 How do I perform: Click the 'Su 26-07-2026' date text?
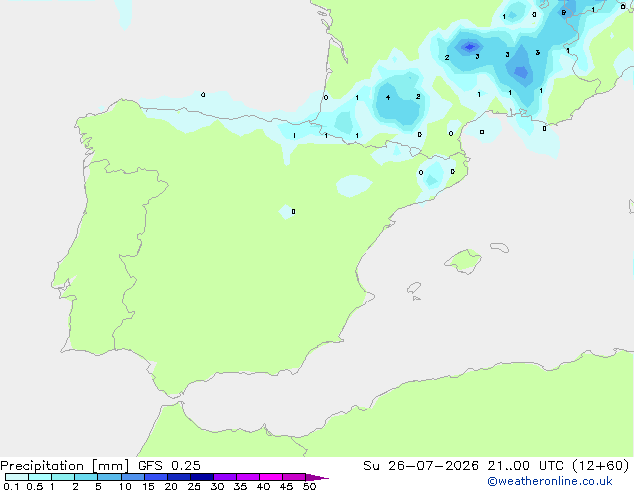pyautogui.click(x=421, y=466)
